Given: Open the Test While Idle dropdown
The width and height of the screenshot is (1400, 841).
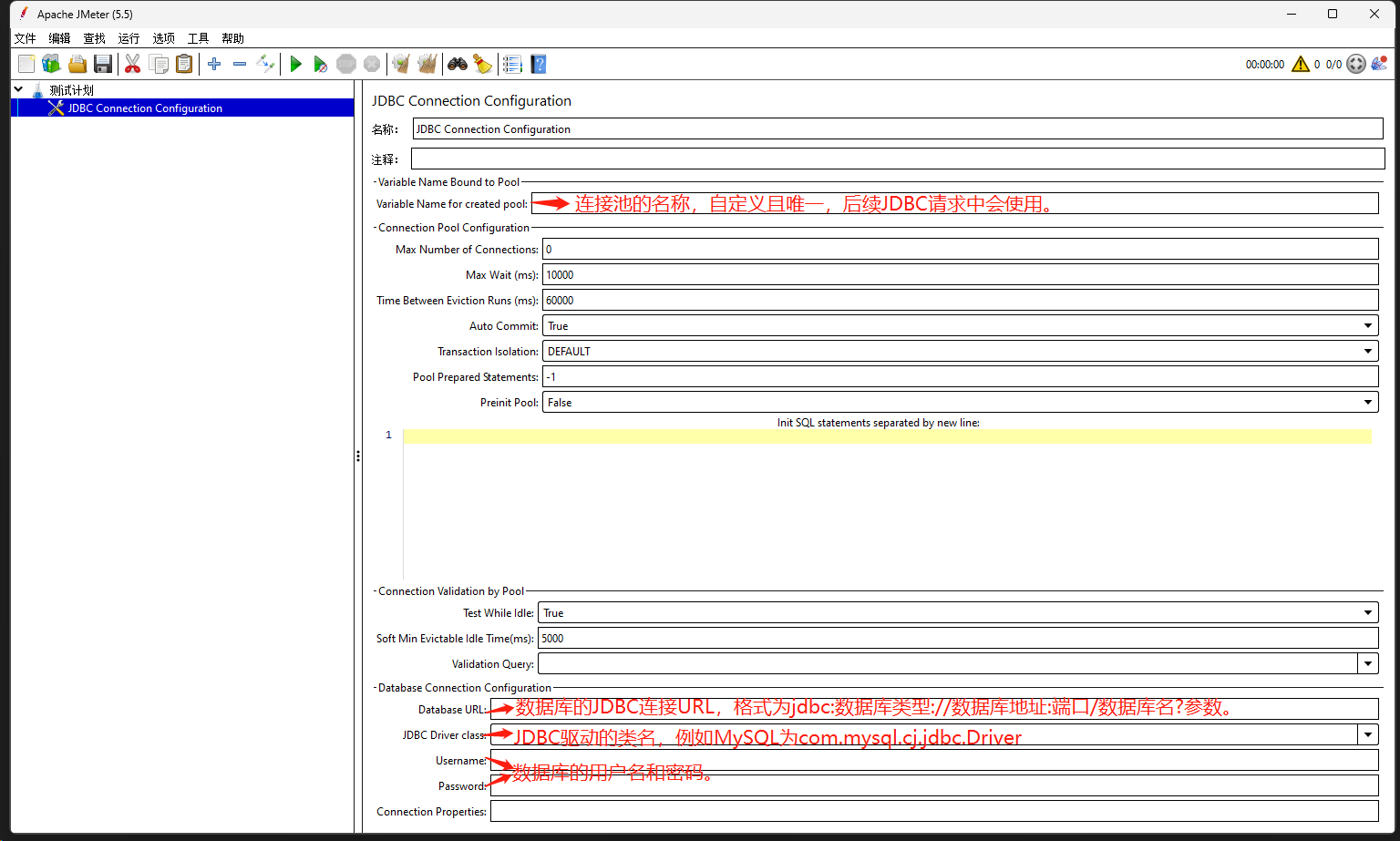Looking at the screenshot, I should (x=958, y=613).
